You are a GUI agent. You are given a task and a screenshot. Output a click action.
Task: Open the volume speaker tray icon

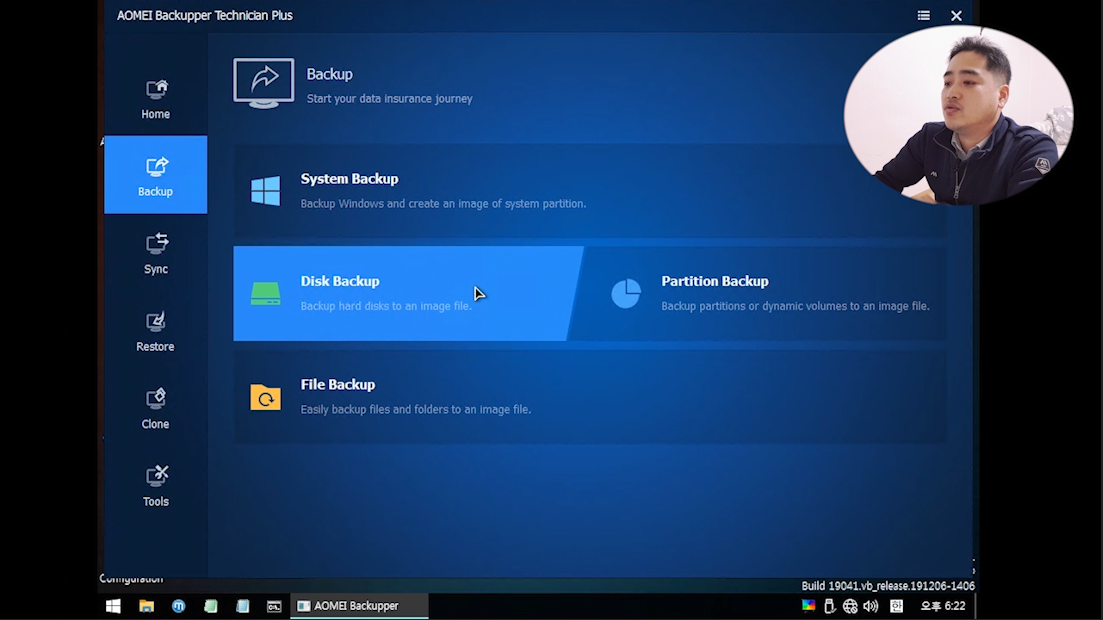point(871,606)
